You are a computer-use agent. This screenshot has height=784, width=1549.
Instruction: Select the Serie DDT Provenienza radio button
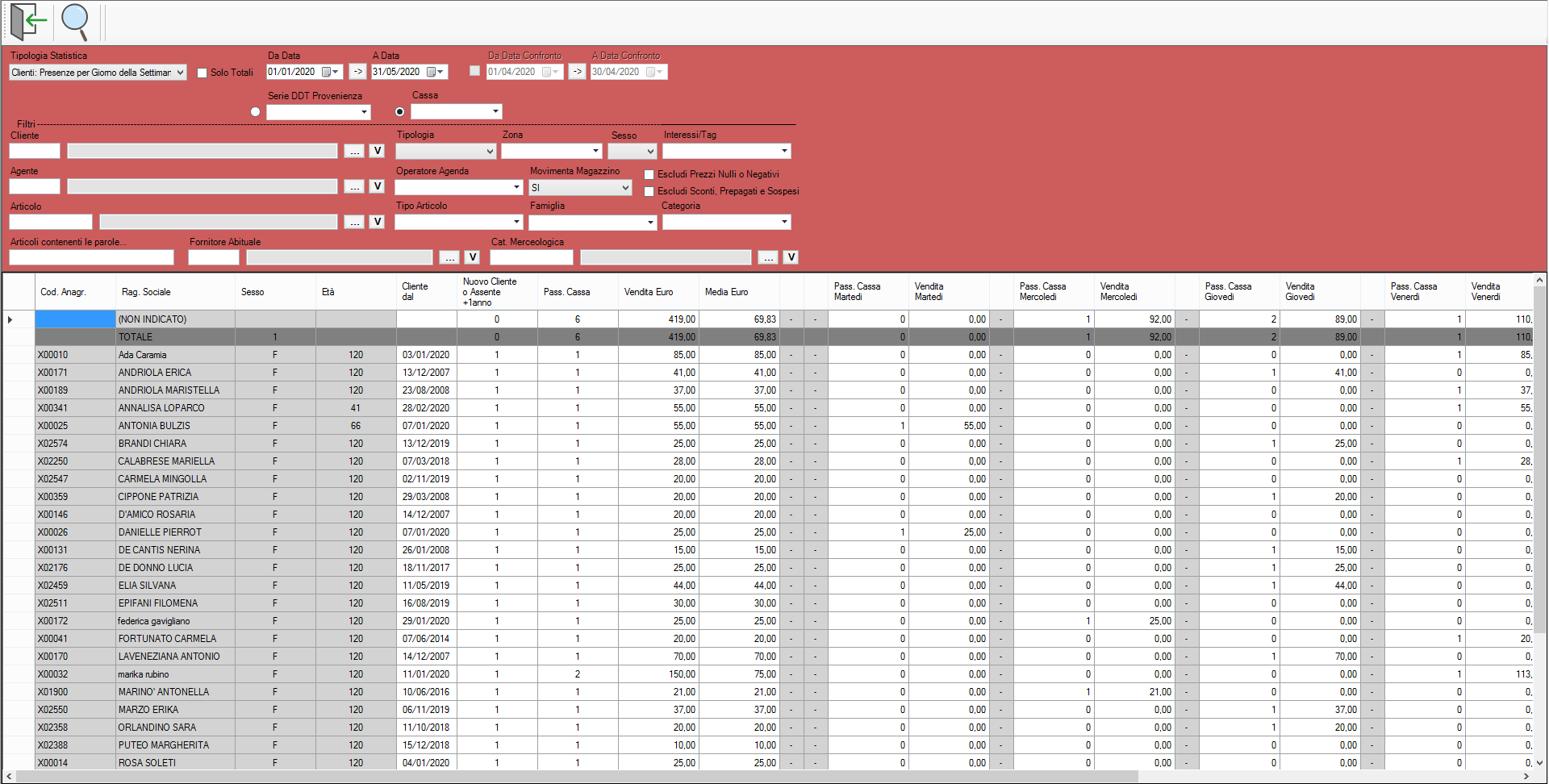pyautogui.click(x=256, y=112)
